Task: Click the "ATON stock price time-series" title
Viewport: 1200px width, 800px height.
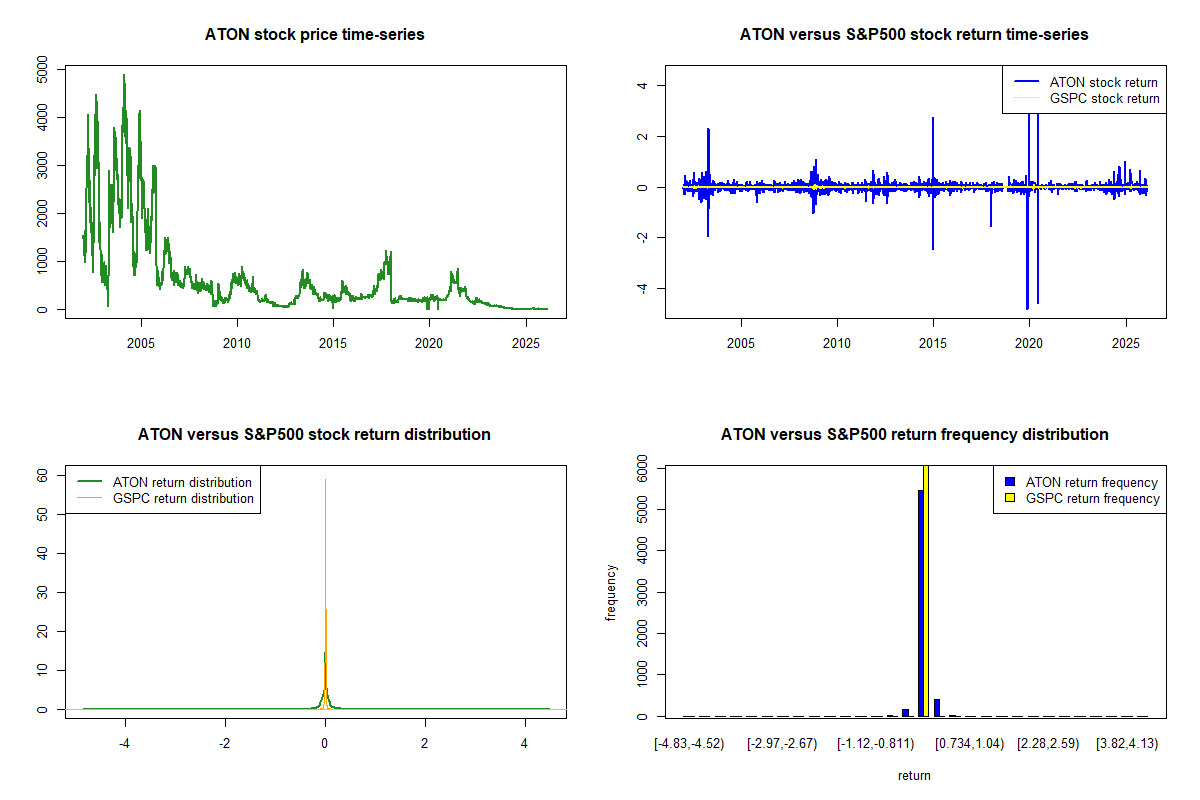Action: 315,35
